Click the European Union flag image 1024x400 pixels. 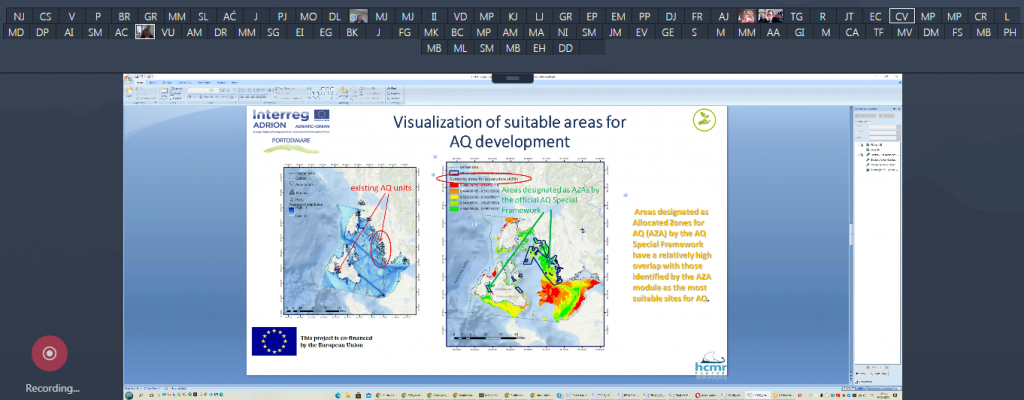click(x=273, y=341)
